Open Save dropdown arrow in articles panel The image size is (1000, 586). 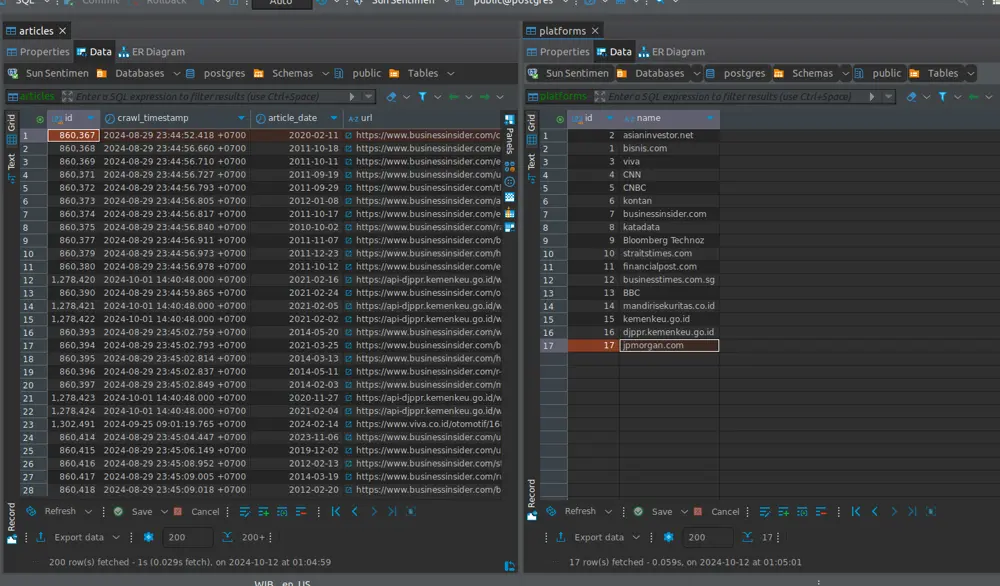click(x=165, y=511)
